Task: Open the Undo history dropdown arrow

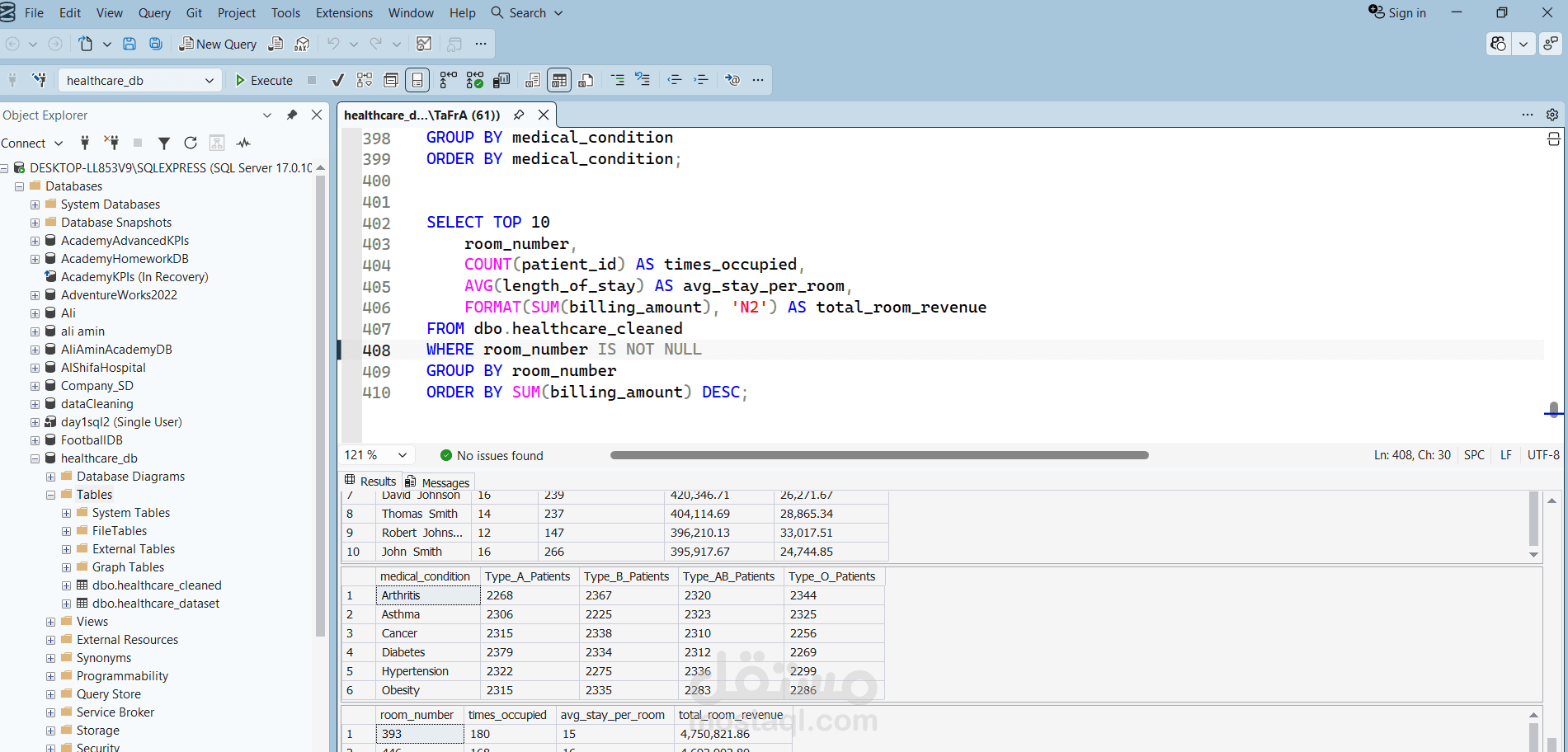Action: pos(354,44)
